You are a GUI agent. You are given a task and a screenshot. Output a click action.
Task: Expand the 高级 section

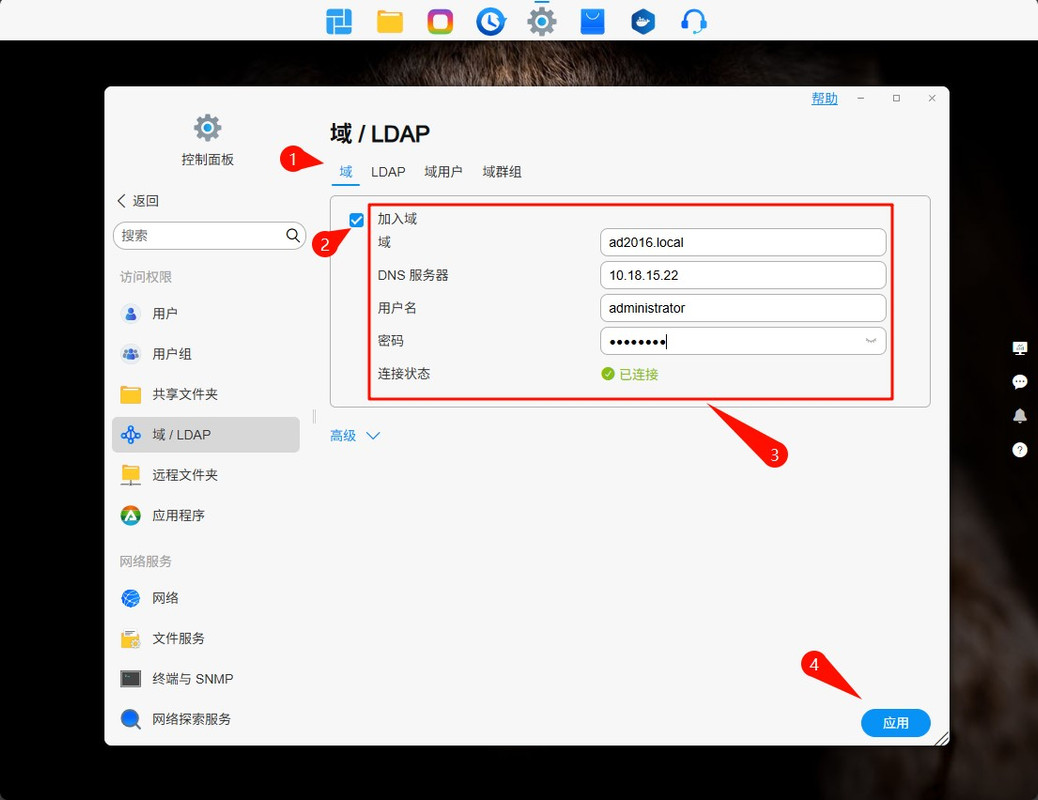tap(355, 436)
